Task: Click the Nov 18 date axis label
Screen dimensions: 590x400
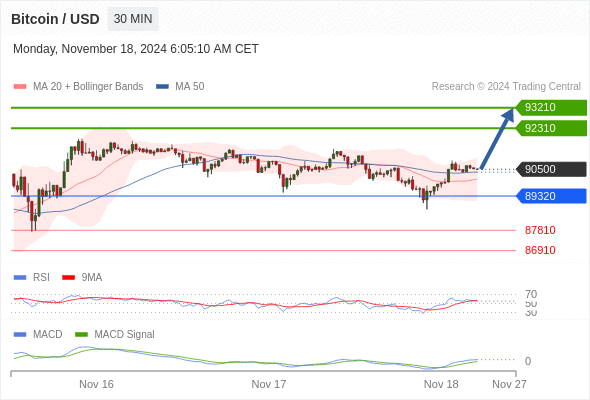Action: pos(441,384)
